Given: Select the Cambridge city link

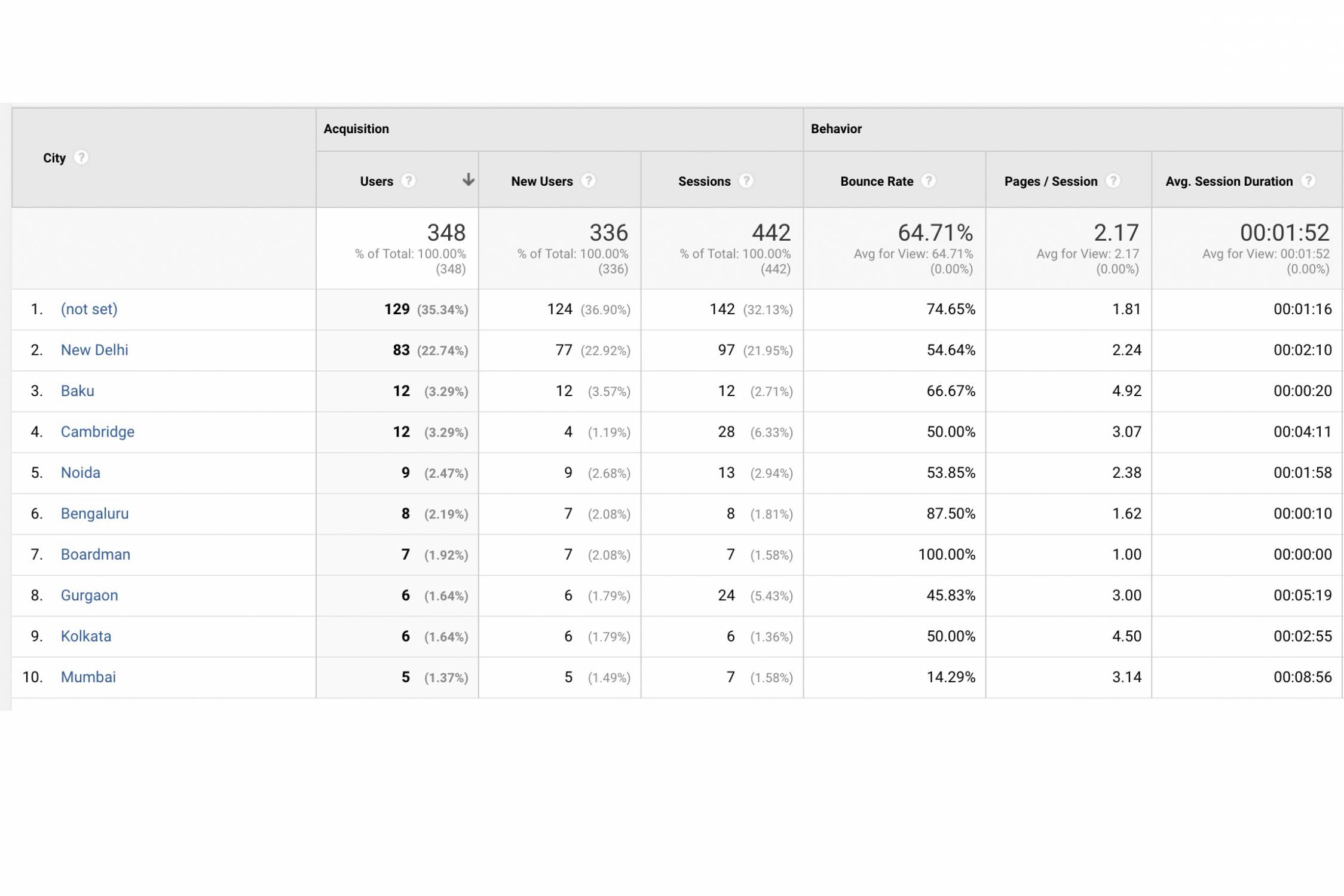Looking at the screenshot, I should point(97,432).
